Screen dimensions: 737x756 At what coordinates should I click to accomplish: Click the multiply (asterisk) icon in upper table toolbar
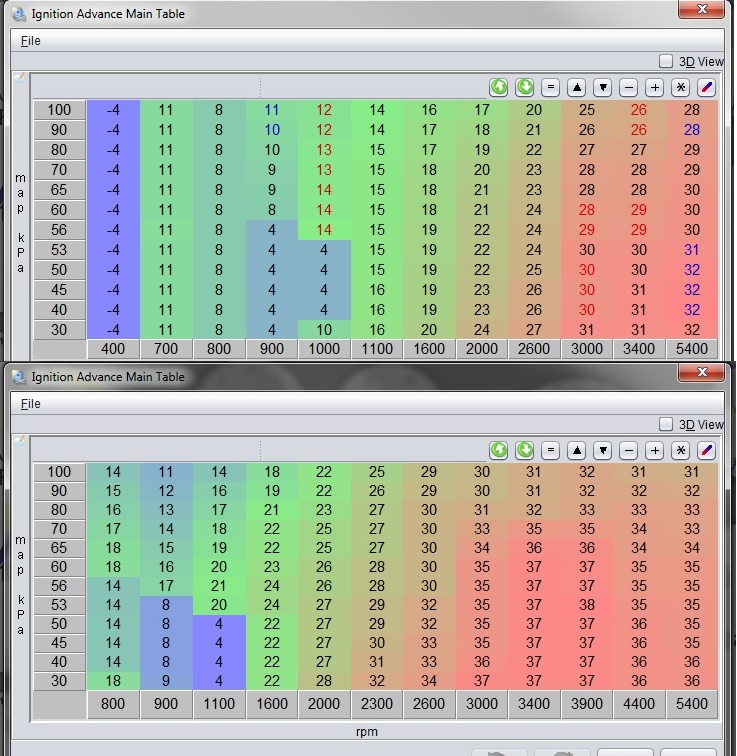tap(681, 87)
